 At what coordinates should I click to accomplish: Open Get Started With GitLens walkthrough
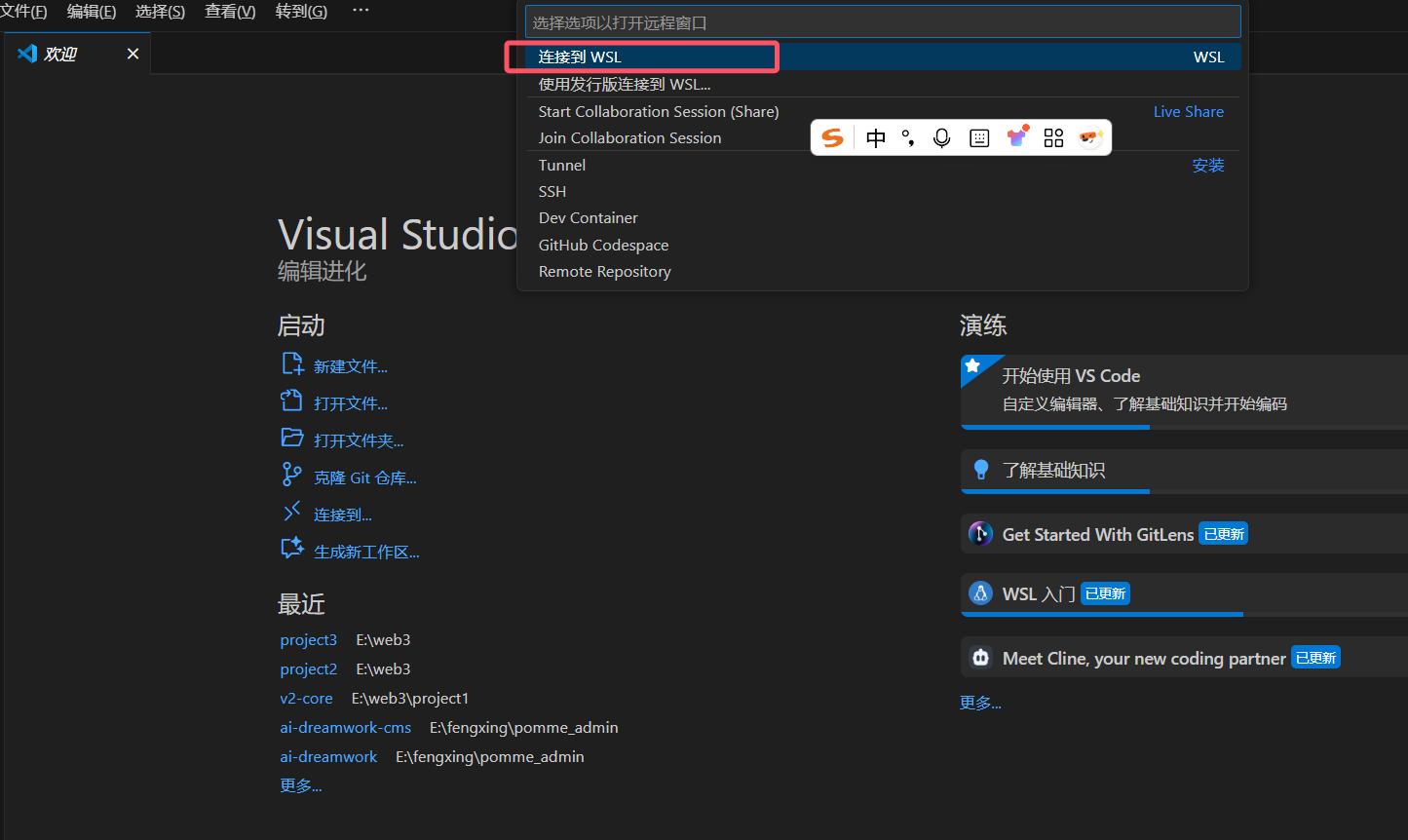coord(1184,534)
